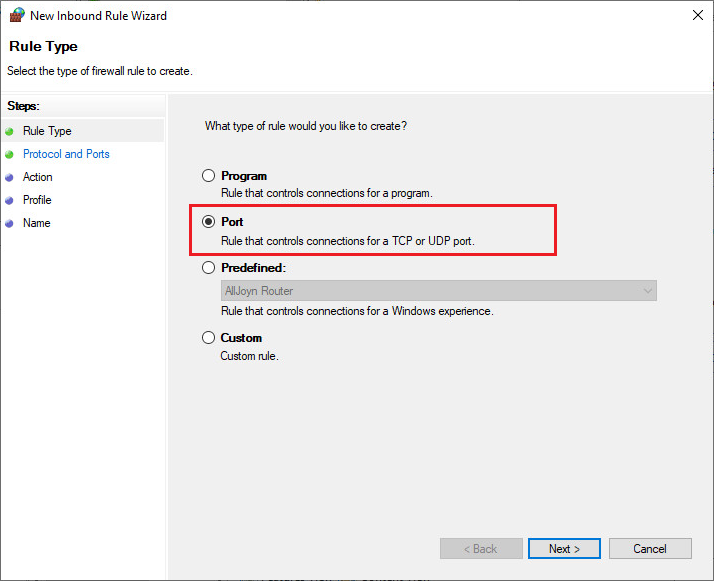Viewport: 714px width, 581px height.
Task: Click the green bullet beside Protocol and Ports
Action: (10, 154)
